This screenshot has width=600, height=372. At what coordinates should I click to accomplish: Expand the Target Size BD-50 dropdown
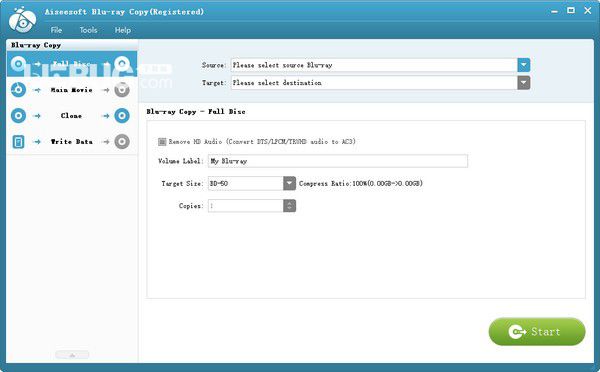(289, 183)
